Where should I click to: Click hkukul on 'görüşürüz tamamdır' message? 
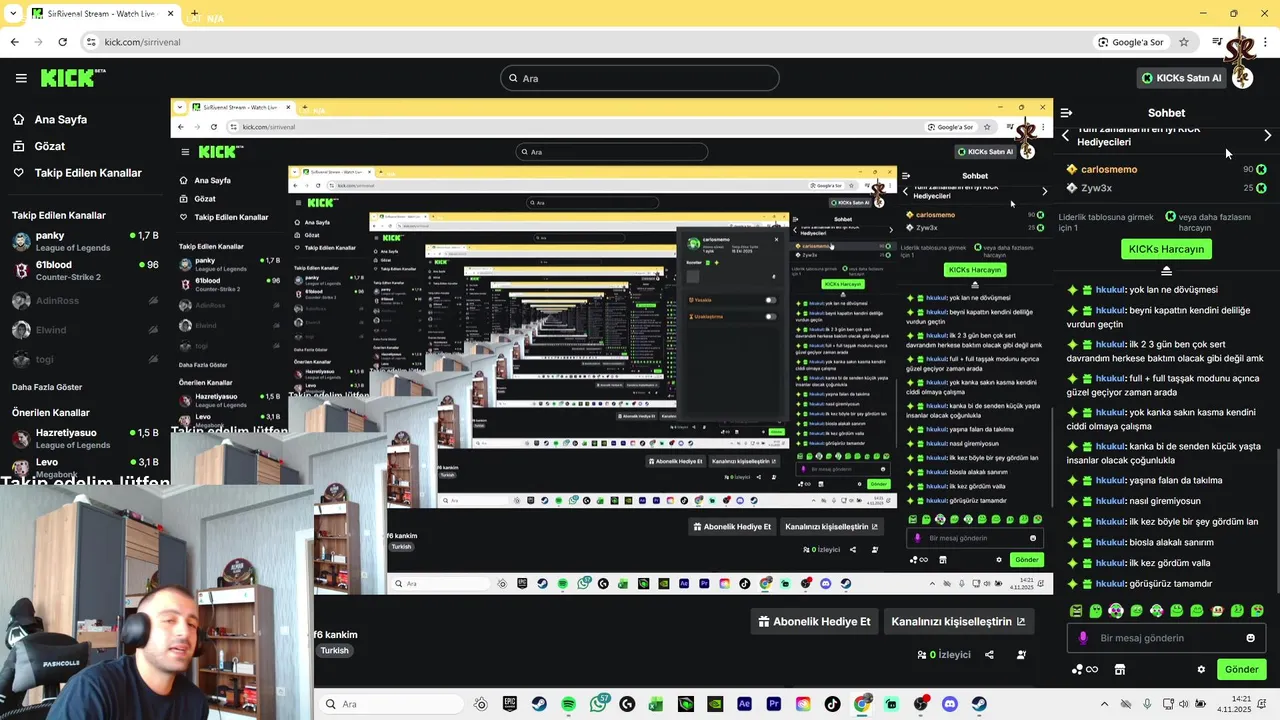(1110, 584)
